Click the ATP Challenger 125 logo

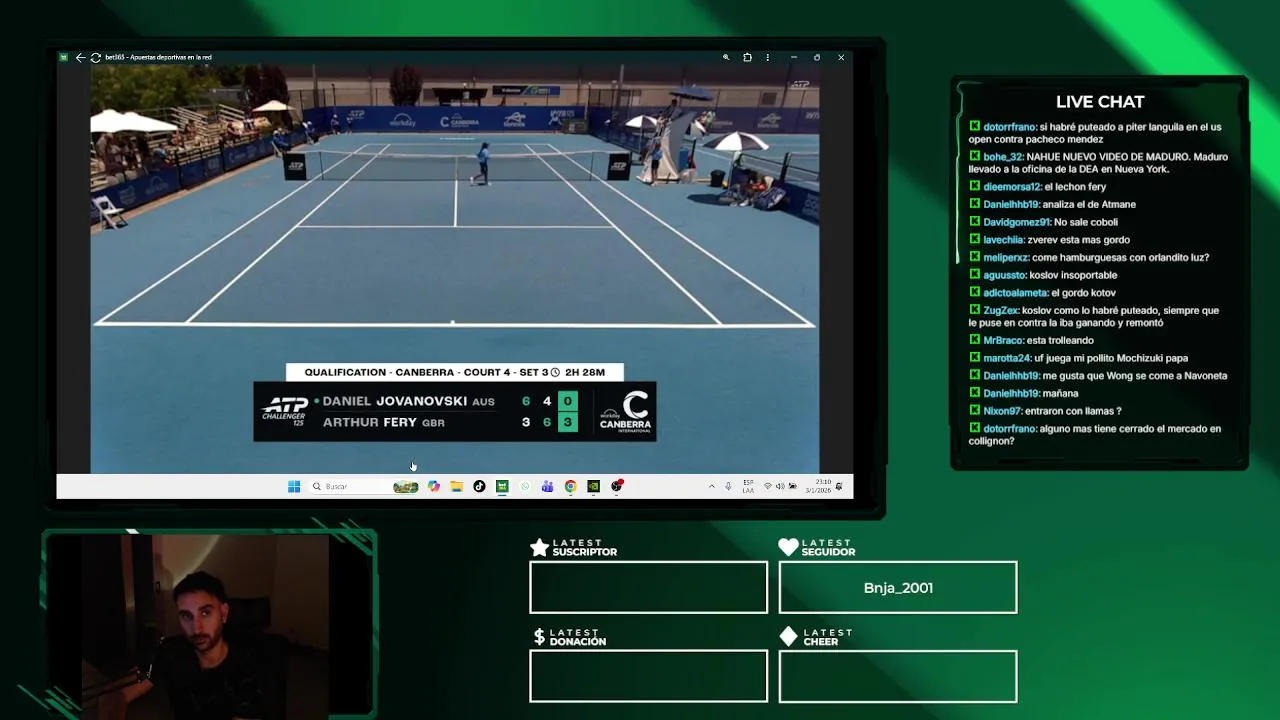pos(284,411)
